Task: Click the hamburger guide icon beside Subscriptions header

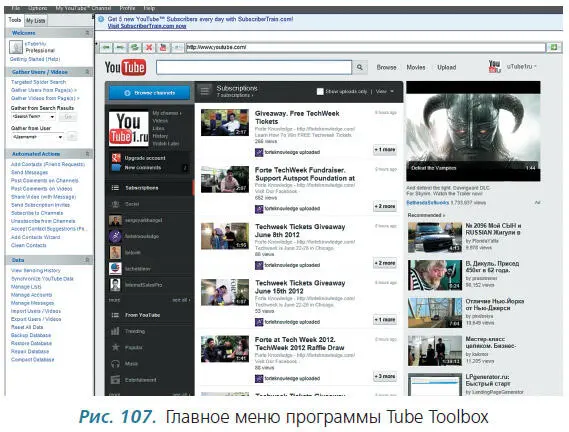Action: click(x=205, y=91)
